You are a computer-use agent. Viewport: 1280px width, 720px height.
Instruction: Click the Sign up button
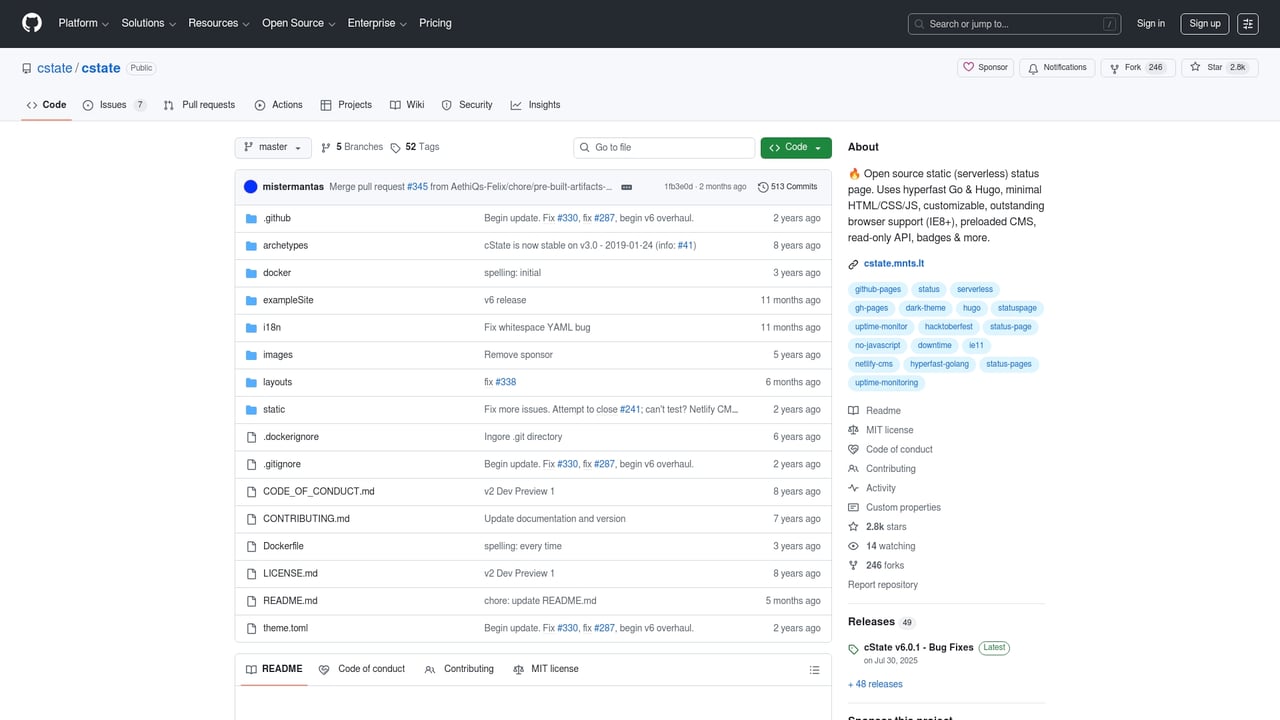(x=1204, y=24)
